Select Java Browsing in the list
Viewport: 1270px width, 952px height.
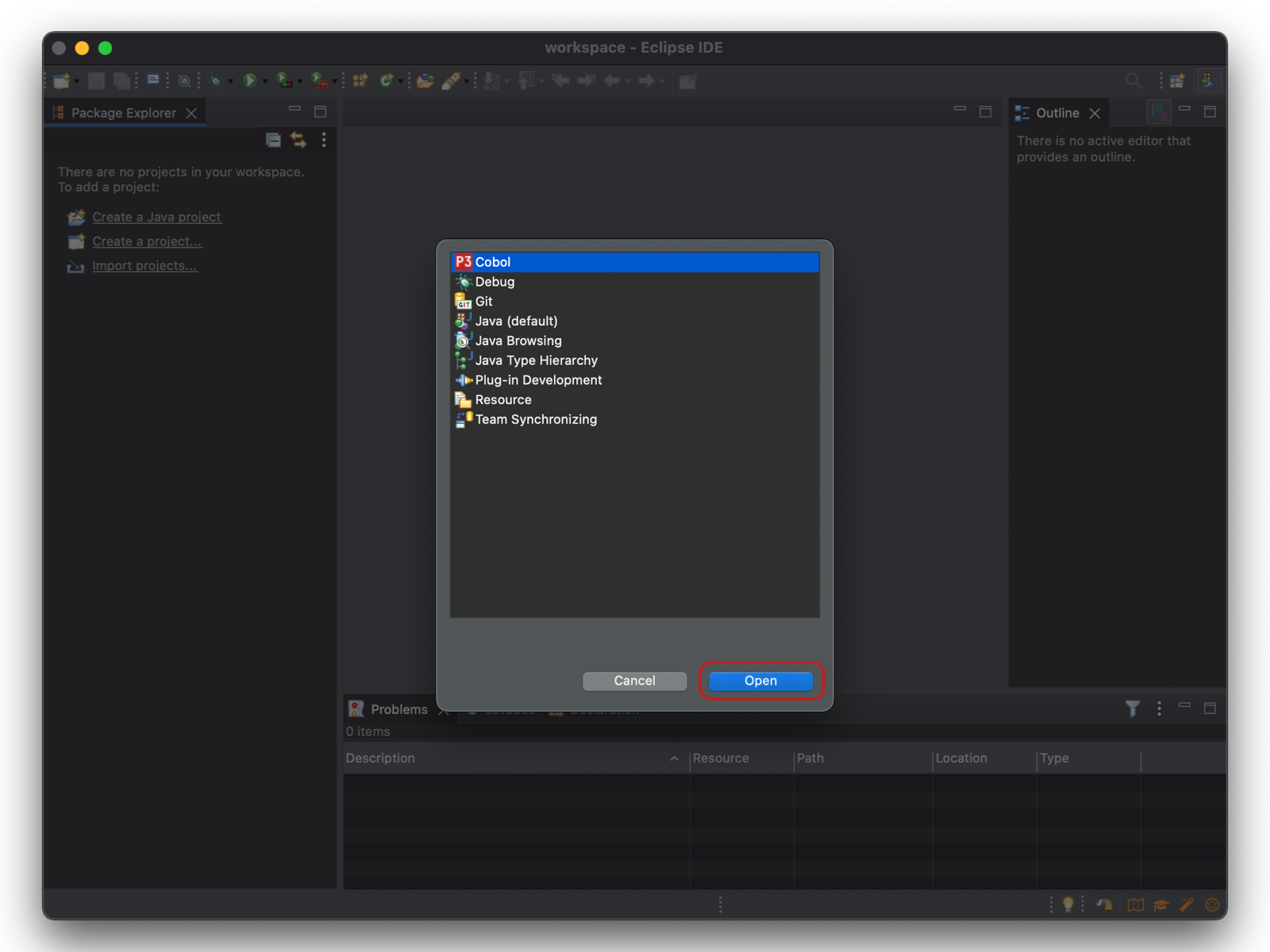pyautogui.click(x=634, y=341)
